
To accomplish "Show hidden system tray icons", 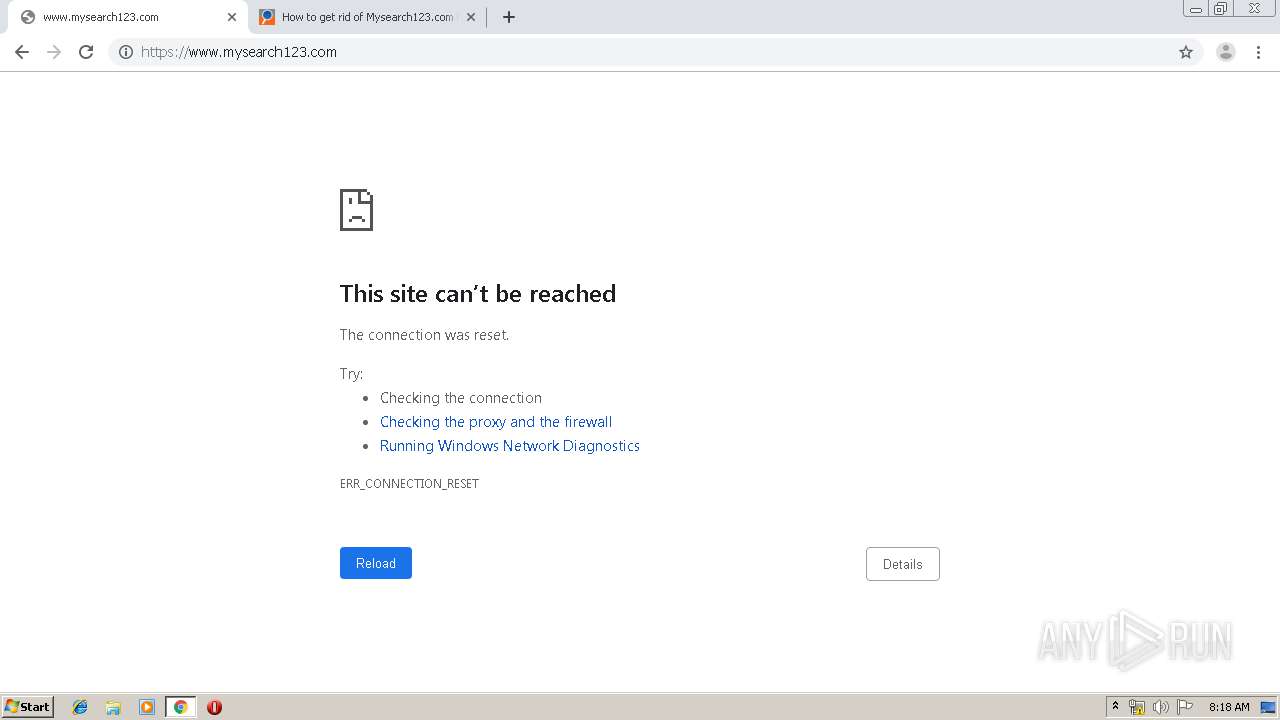I will (x=1115, y=707).
